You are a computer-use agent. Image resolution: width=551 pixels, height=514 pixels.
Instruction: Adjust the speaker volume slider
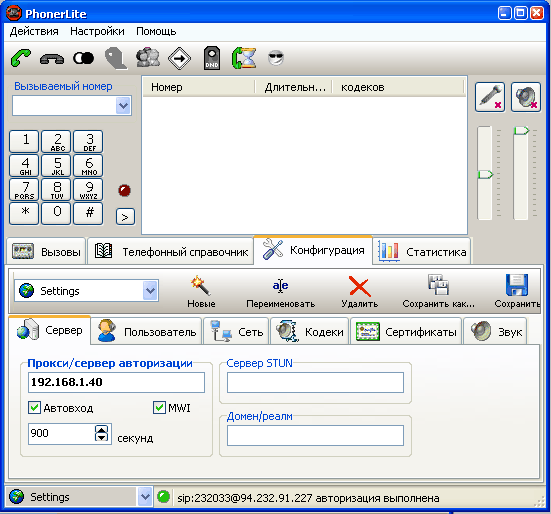click(521, 131)
